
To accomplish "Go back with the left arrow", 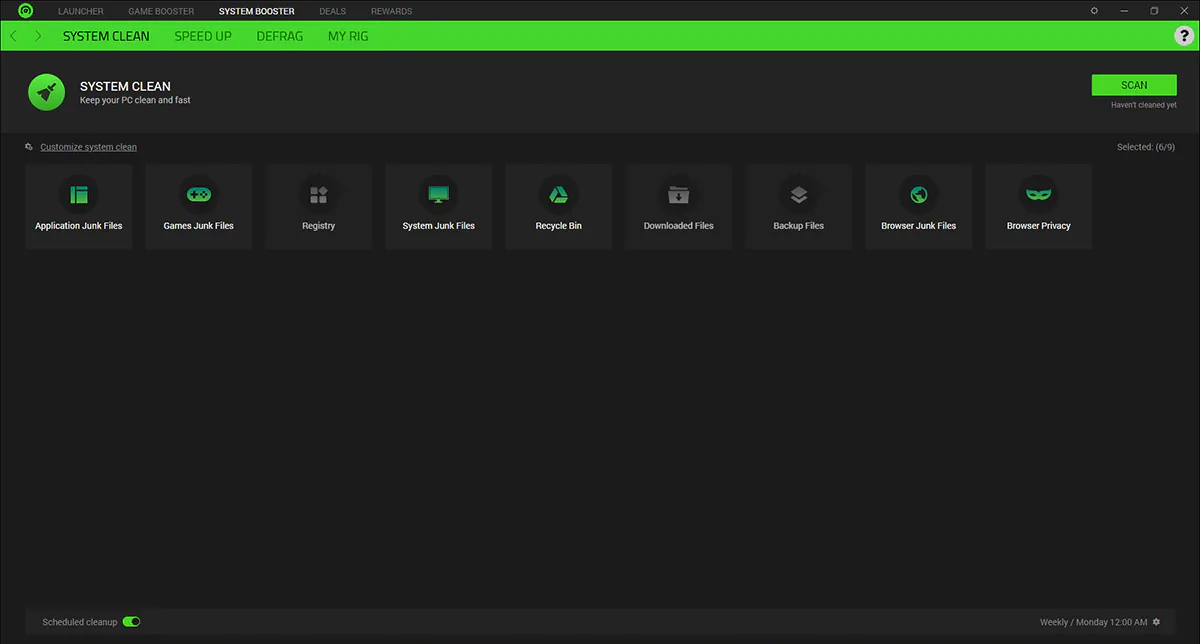I will coord(13,36).
